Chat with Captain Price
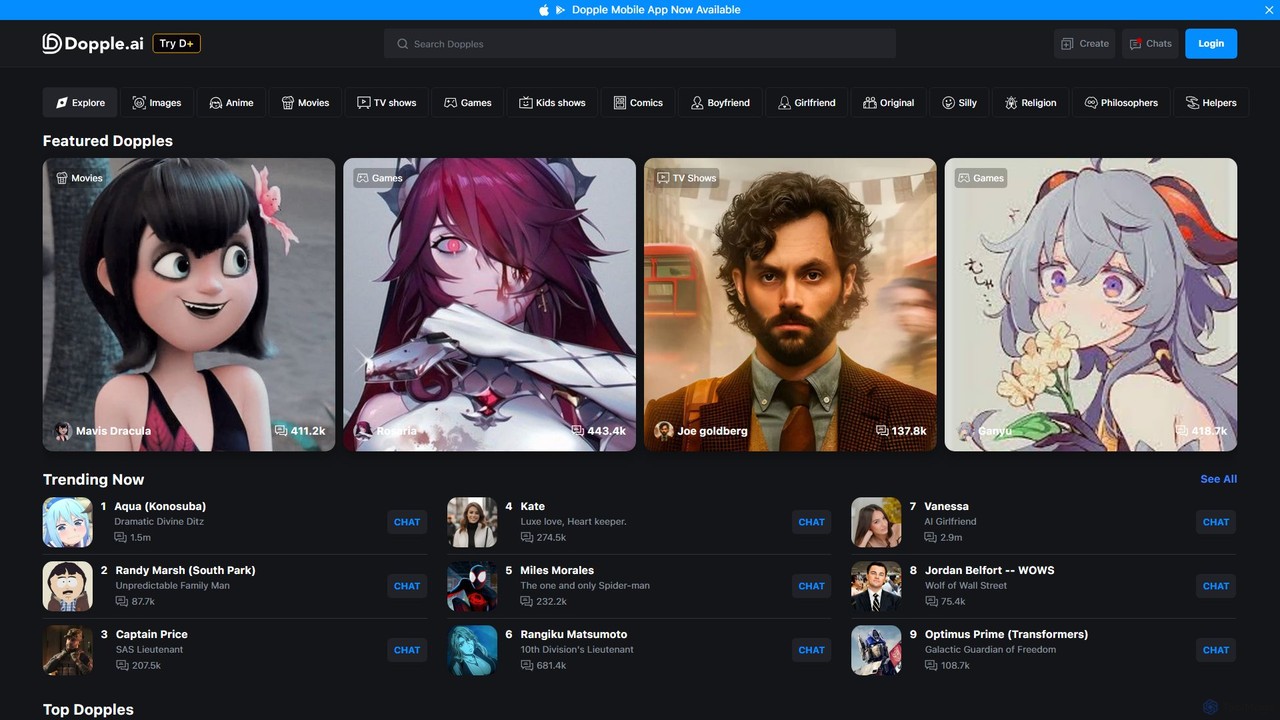Screen dimensions: 1280x720 [x=407, y=650]
